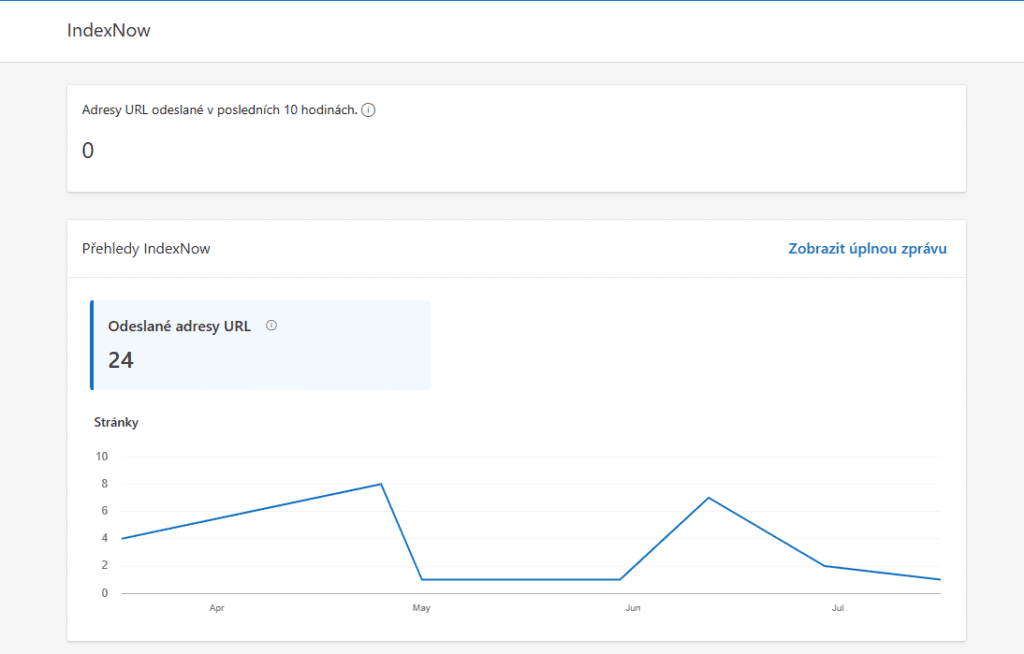Open the 'Zobrazit úplnou zprávu' link
The width and height of the screenshot is (1024, 654).
(867, 249)
